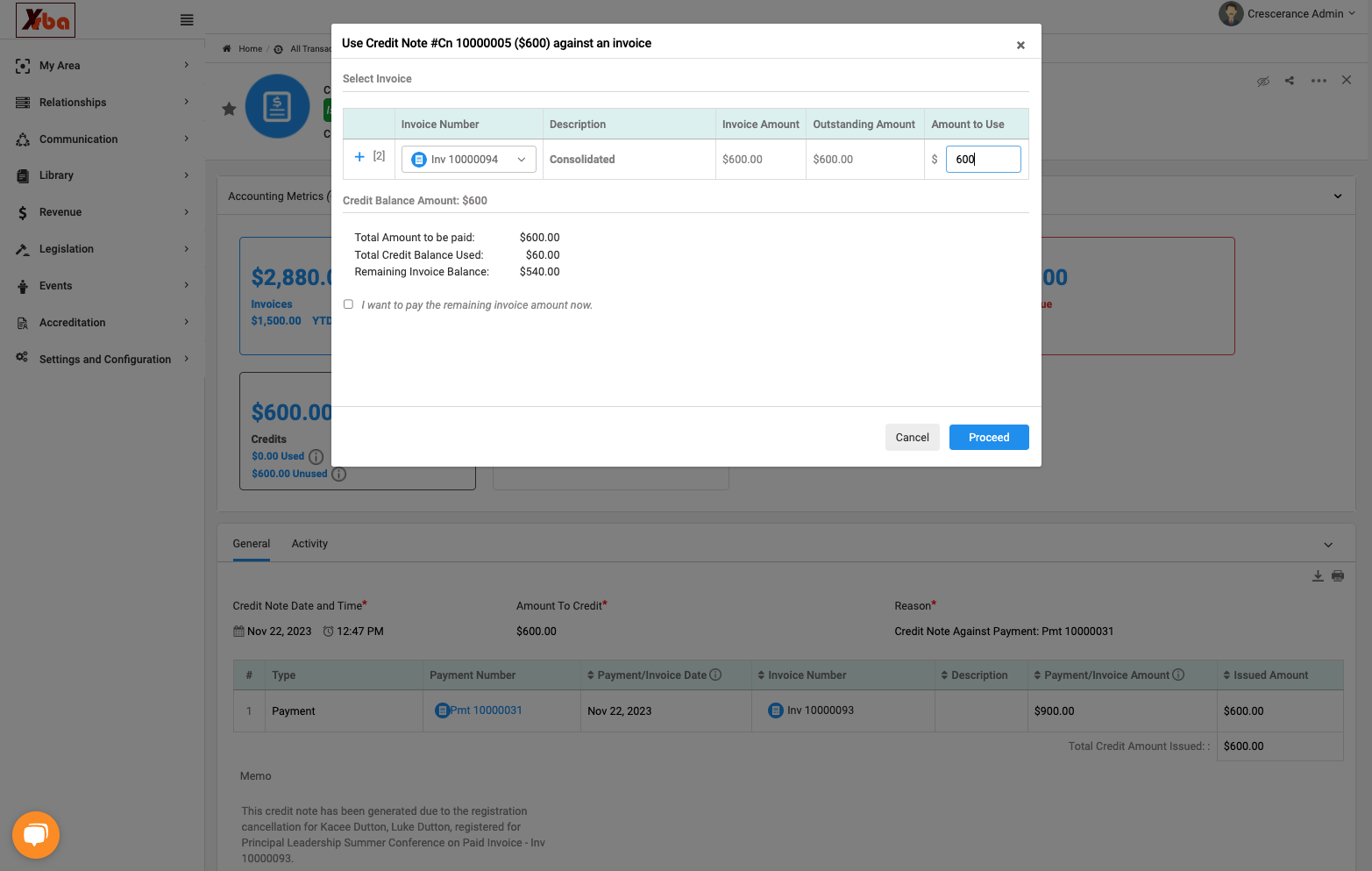Click the Events sidebar icon
The height and width of the screenshot is (871, 1372).
click(23, 286)
